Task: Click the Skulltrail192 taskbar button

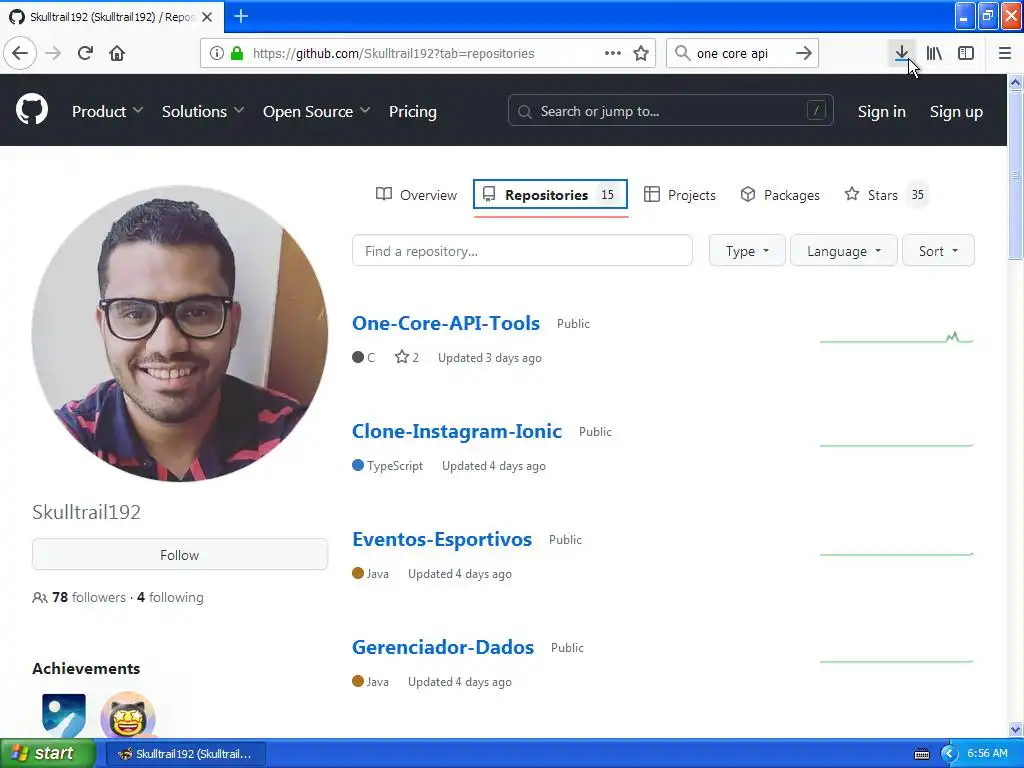Action: [185, 754]
